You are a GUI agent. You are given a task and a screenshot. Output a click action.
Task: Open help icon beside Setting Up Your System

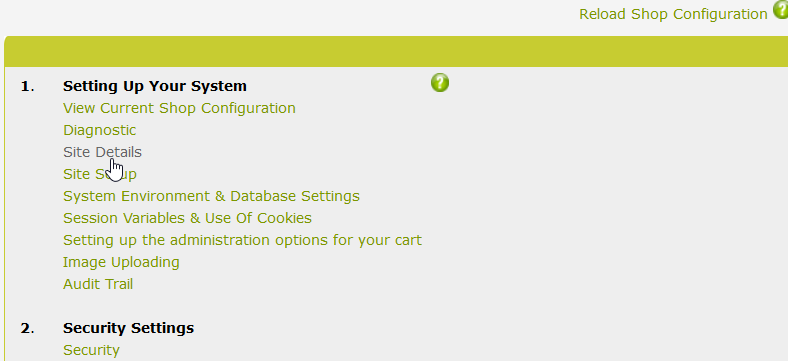440,82
